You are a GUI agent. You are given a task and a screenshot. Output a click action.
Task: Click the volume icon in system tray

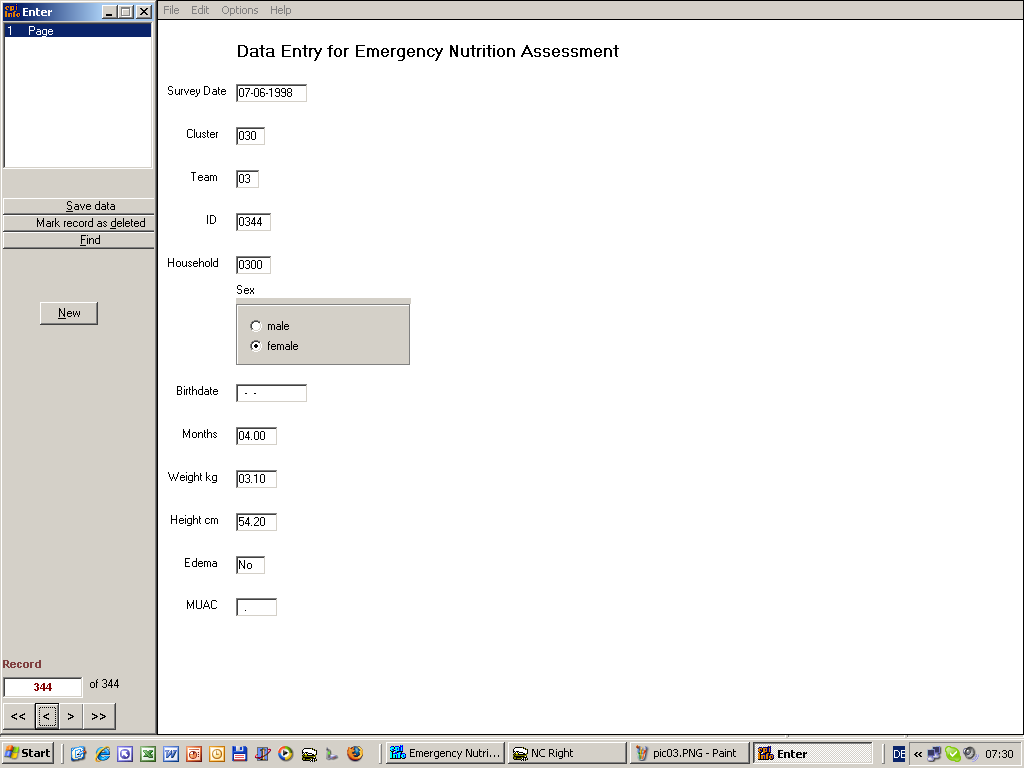[970, 754]
